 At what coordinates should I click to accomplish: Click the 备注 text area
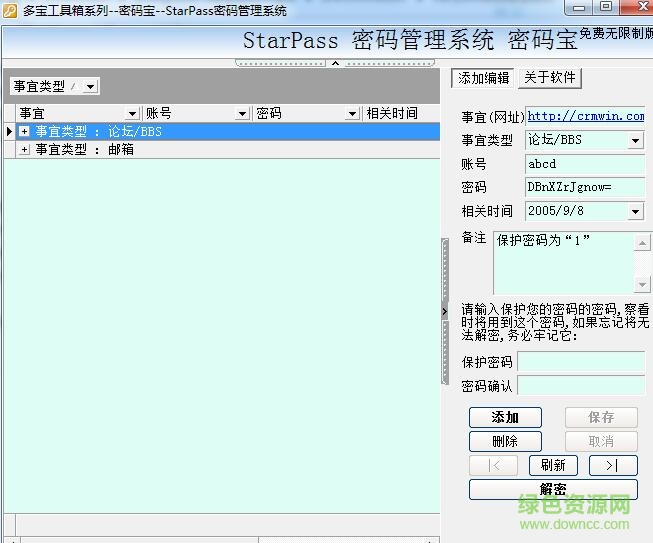(563, 263)
